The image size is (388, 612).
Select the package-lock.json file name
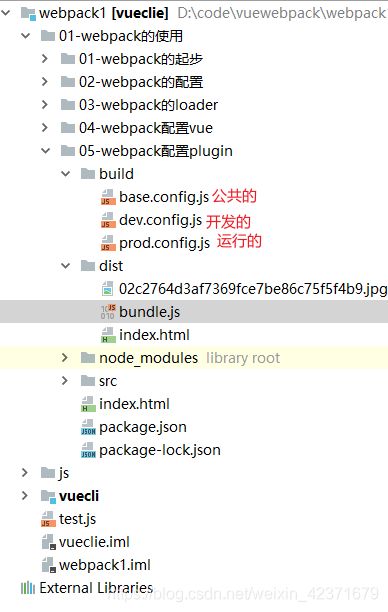(x=160, y=451)
